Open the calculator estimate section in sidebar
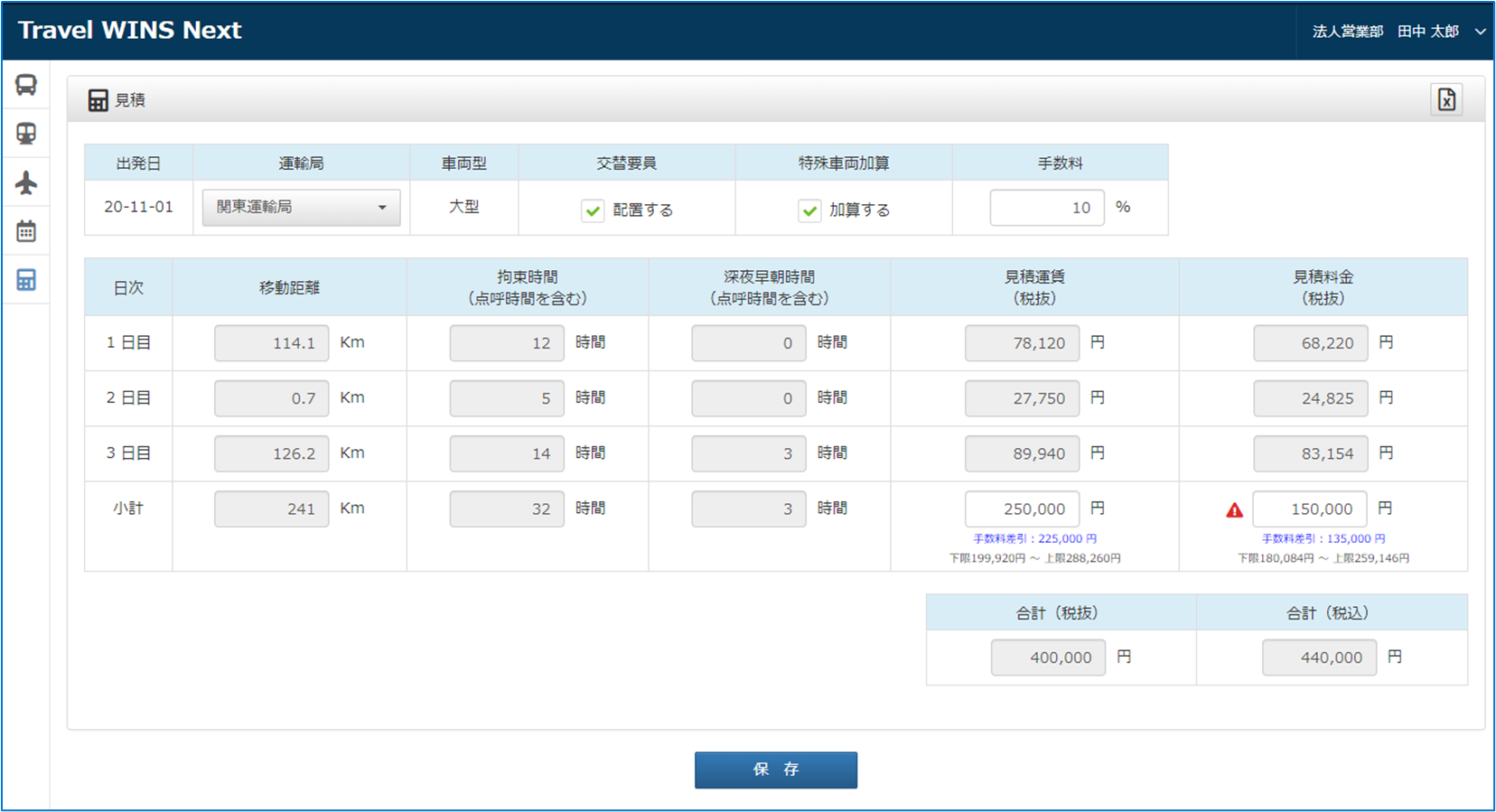The height and width of the screenshot is (812, 1496). point(26,280)
